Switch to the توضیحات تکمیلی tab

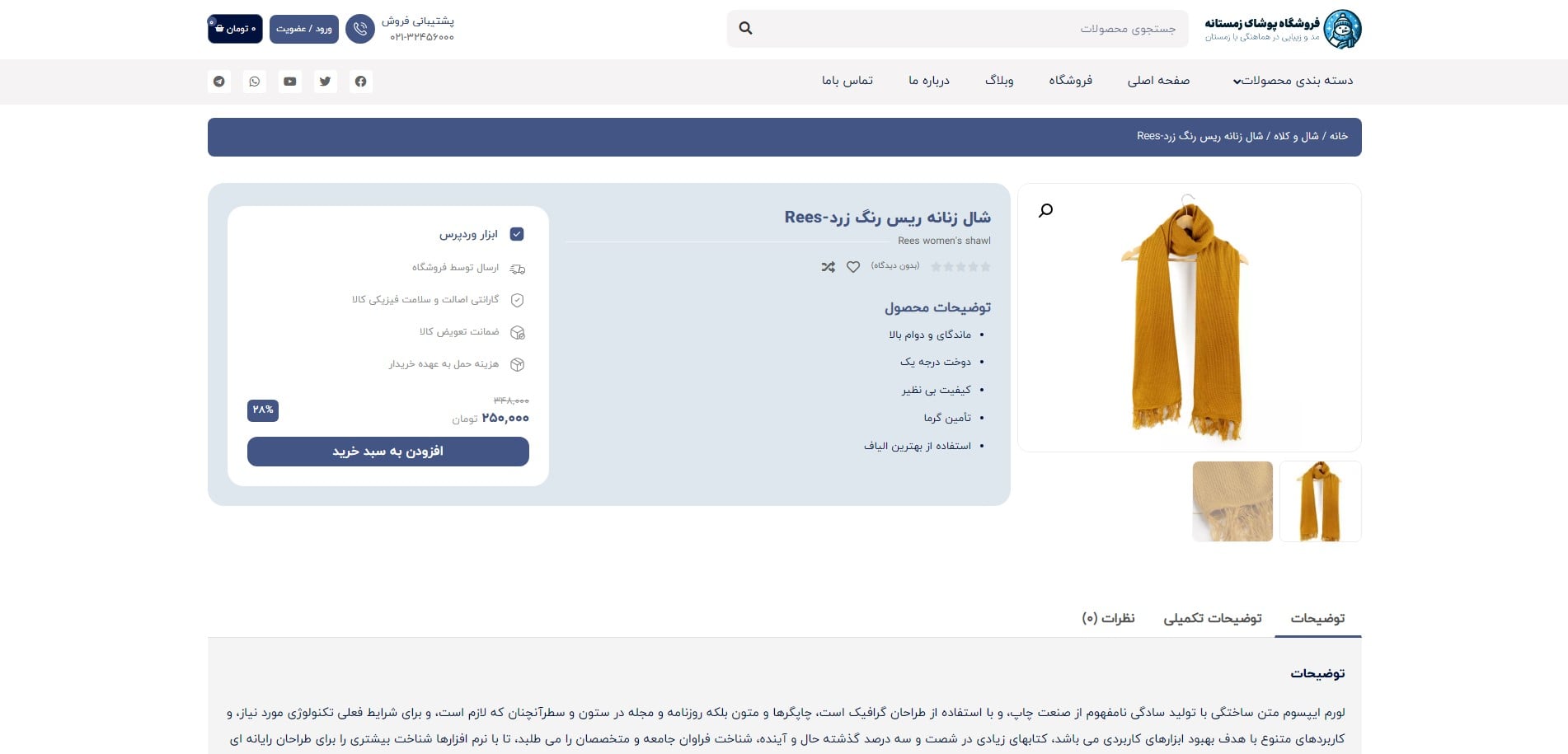click(x=1214, y=618)
